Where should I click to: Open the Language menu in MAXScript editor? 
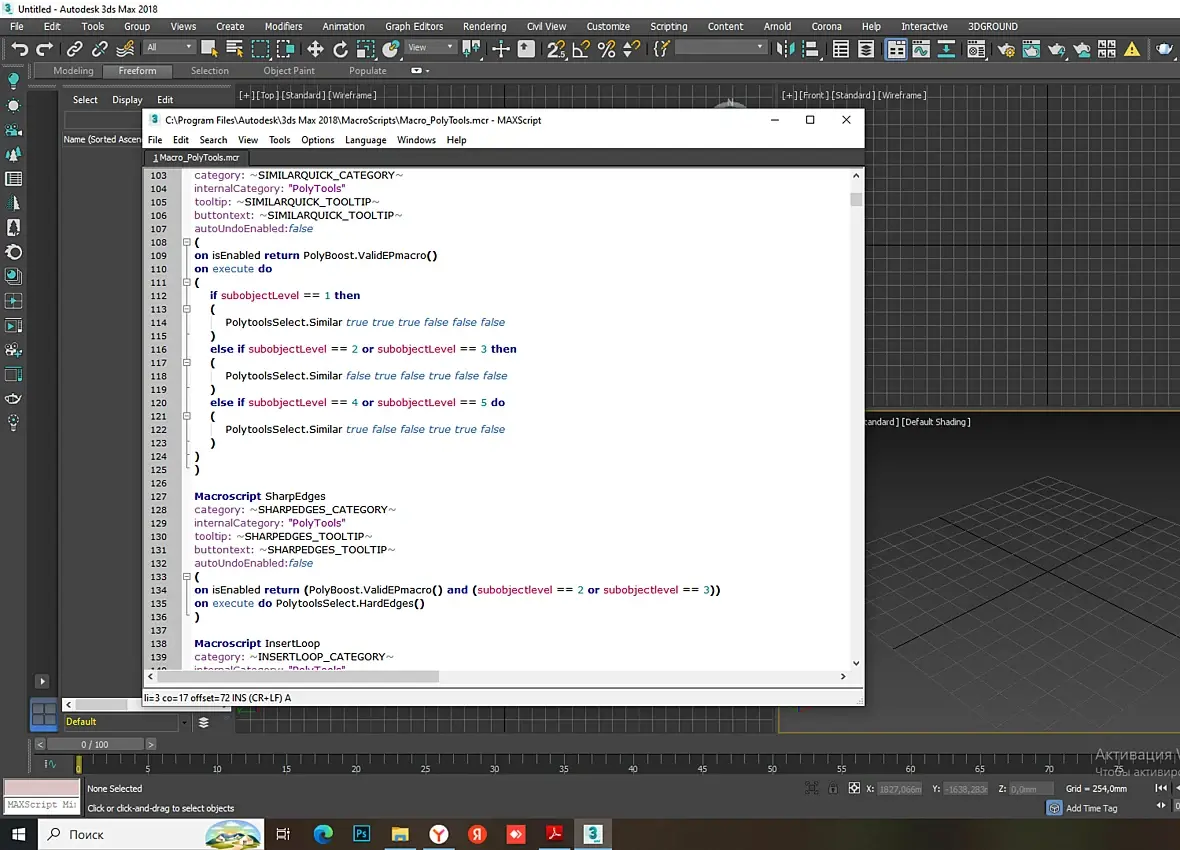click(x=365, y=140)
